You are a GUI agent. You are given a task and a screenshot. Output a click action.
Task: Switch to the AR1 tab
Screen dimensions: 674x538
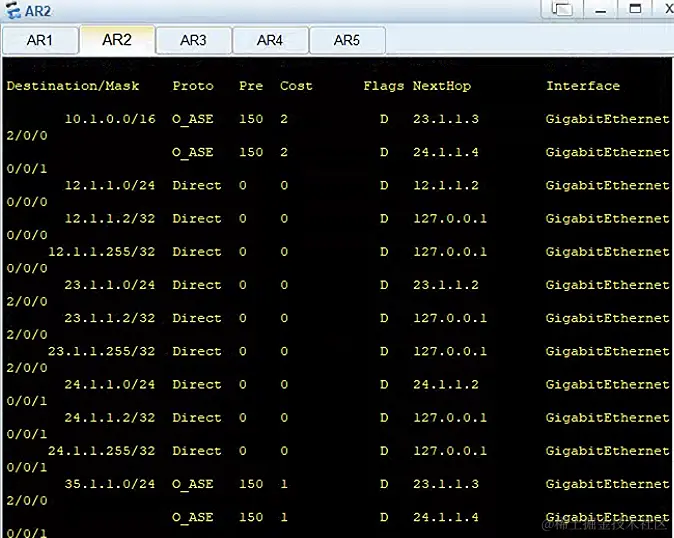point(40,40)
